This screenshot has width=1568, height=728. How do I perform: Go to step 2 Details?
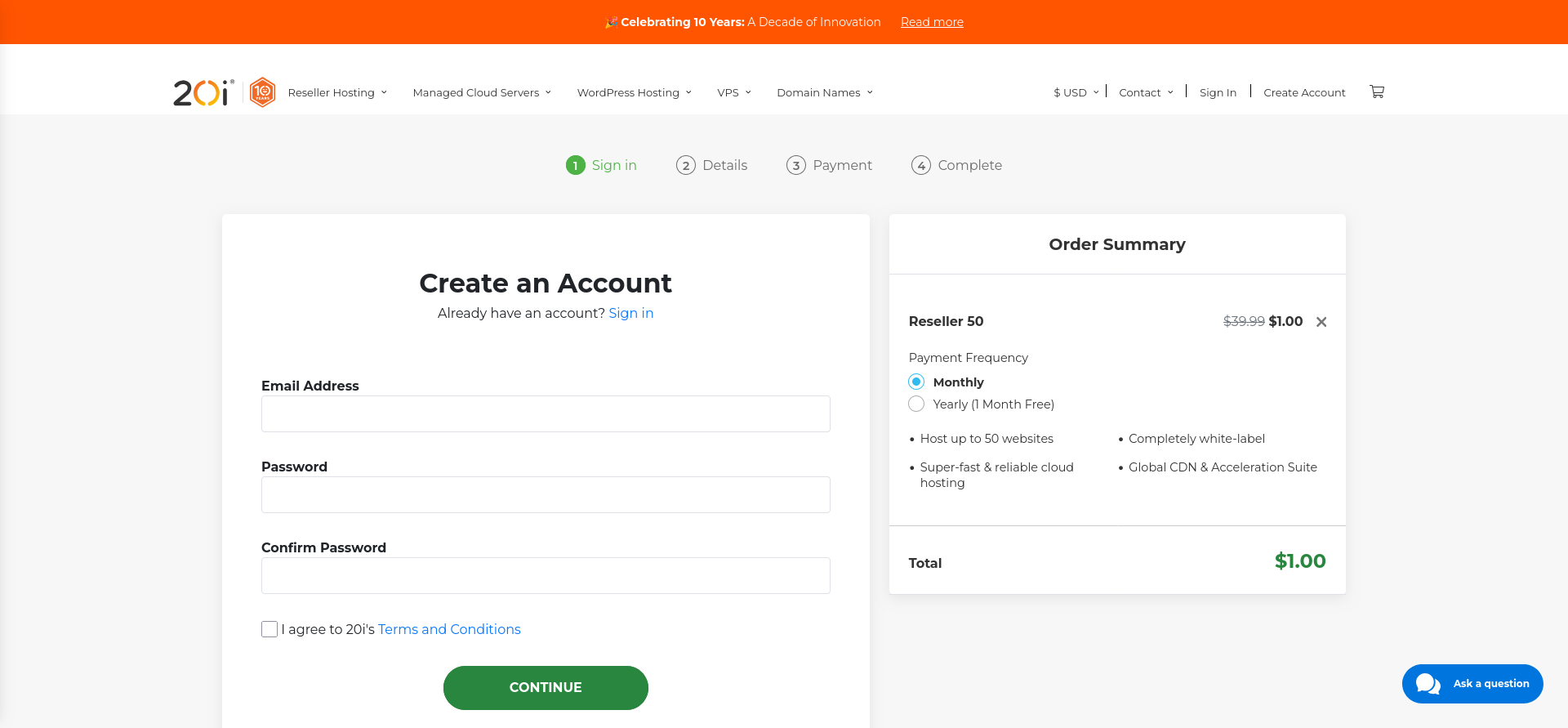point(711,165)
